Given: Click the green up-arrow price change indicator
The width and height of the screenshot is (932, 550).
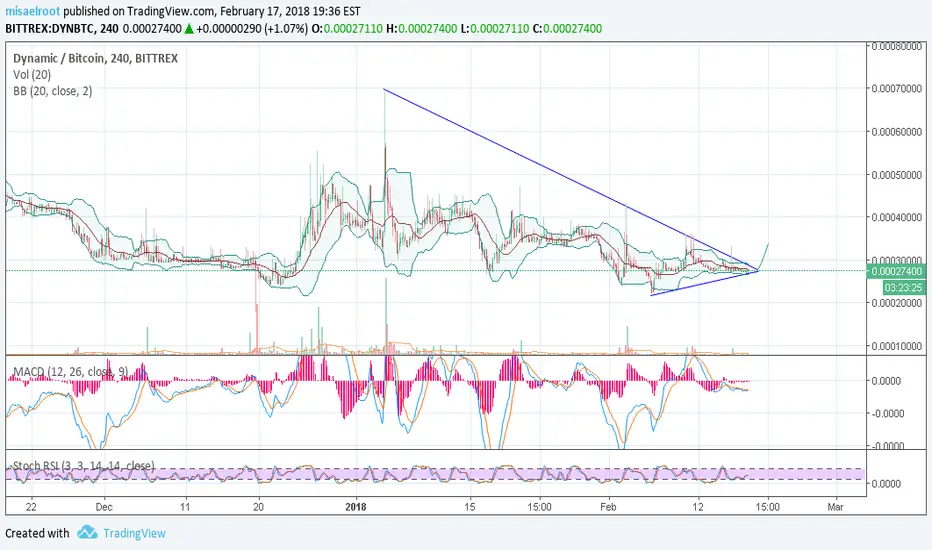Looking at the screenshot, I should pos(188,29).
